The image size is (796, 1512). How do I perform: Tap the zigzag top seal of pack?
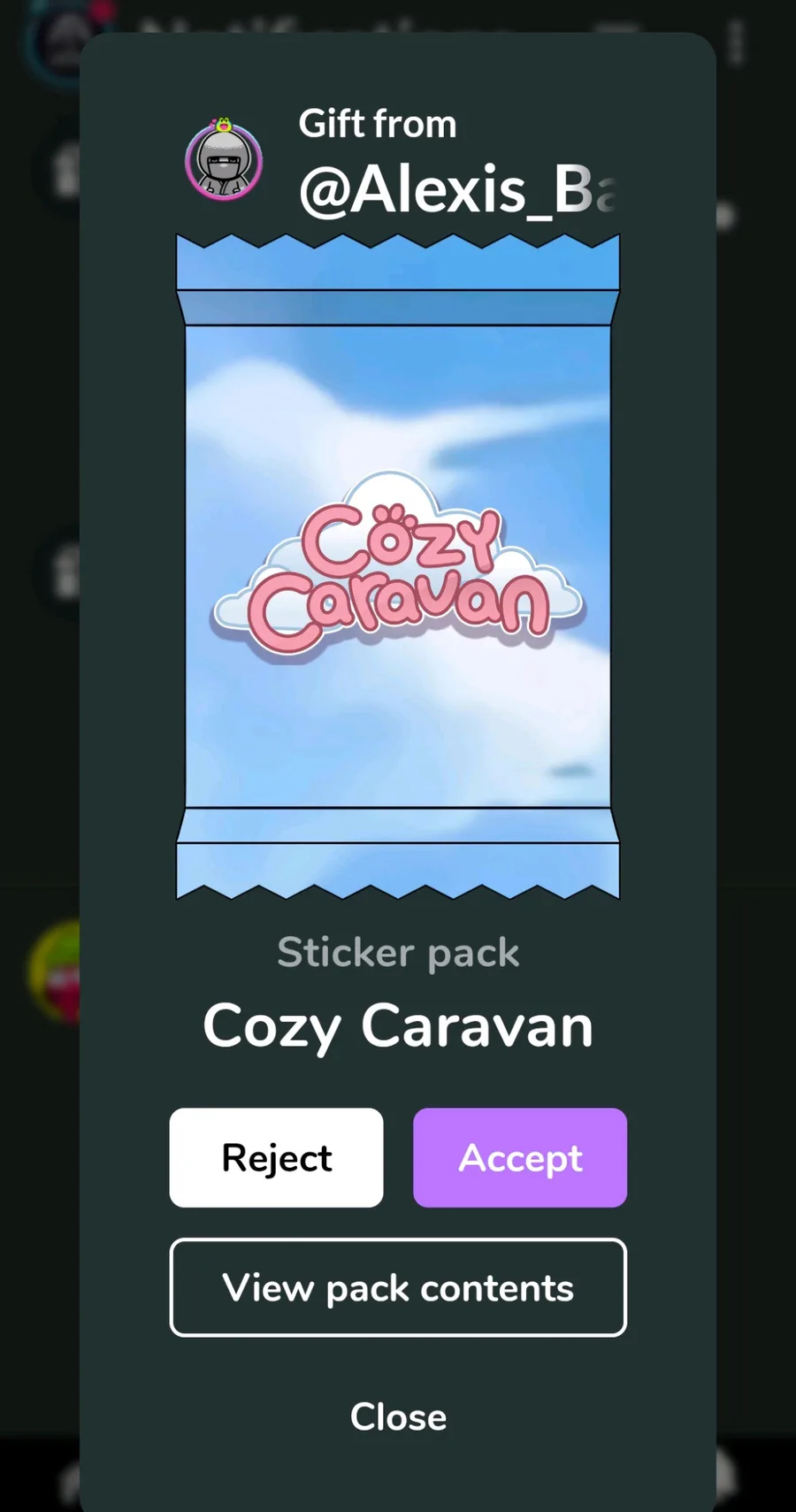coord(398,262)
